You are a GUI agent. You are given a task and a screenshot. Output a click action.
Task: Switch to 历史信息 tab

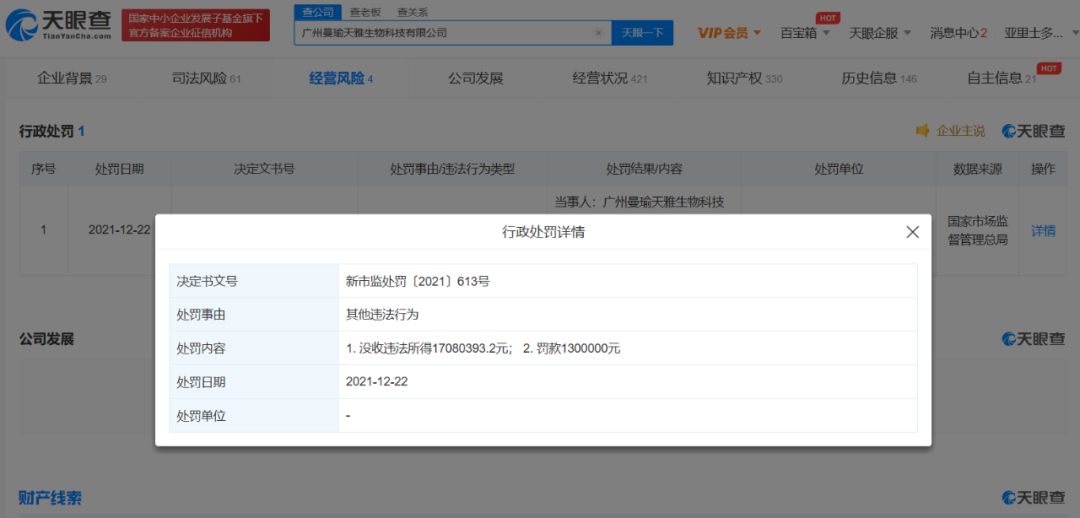[x=879, y=79]
